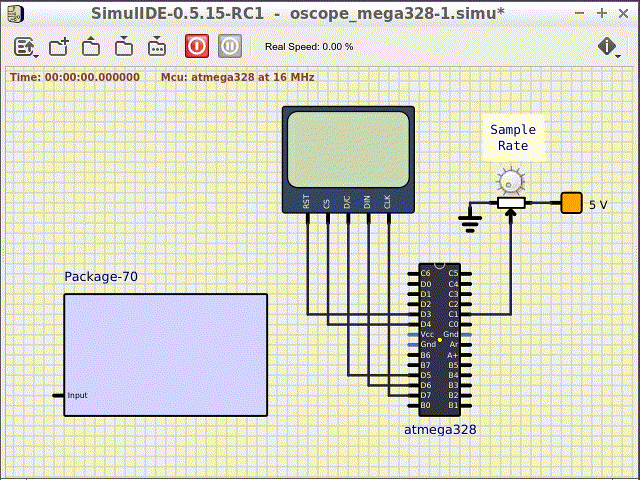This screenshot has height=480, width=640.
Task: Open an existing circuit file
Action: [x=91, y=47]
